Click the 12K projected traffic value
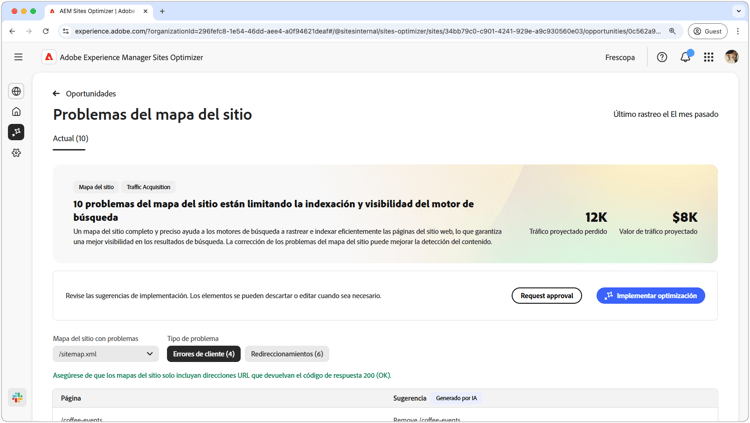This screenshot has height=423, width=750. (596, 217)
